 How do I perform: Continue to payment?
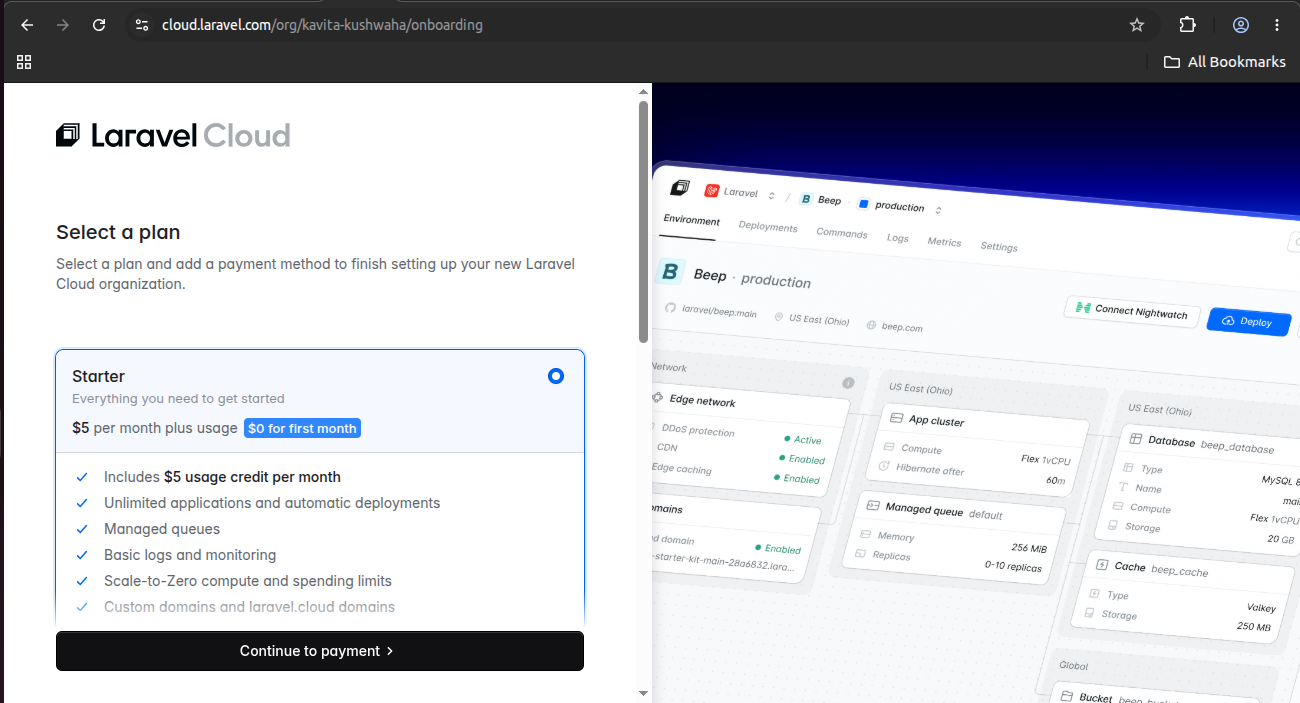tap(320, 651)
